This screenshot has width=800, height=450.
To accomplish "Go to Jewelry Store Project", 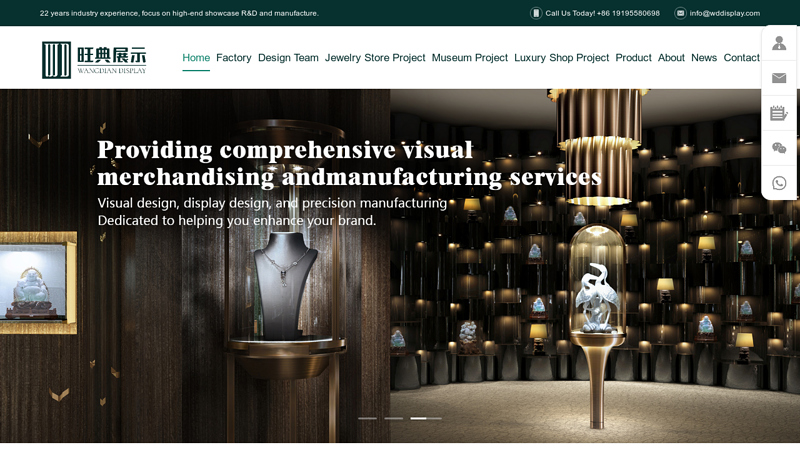I will click(375, 58).
